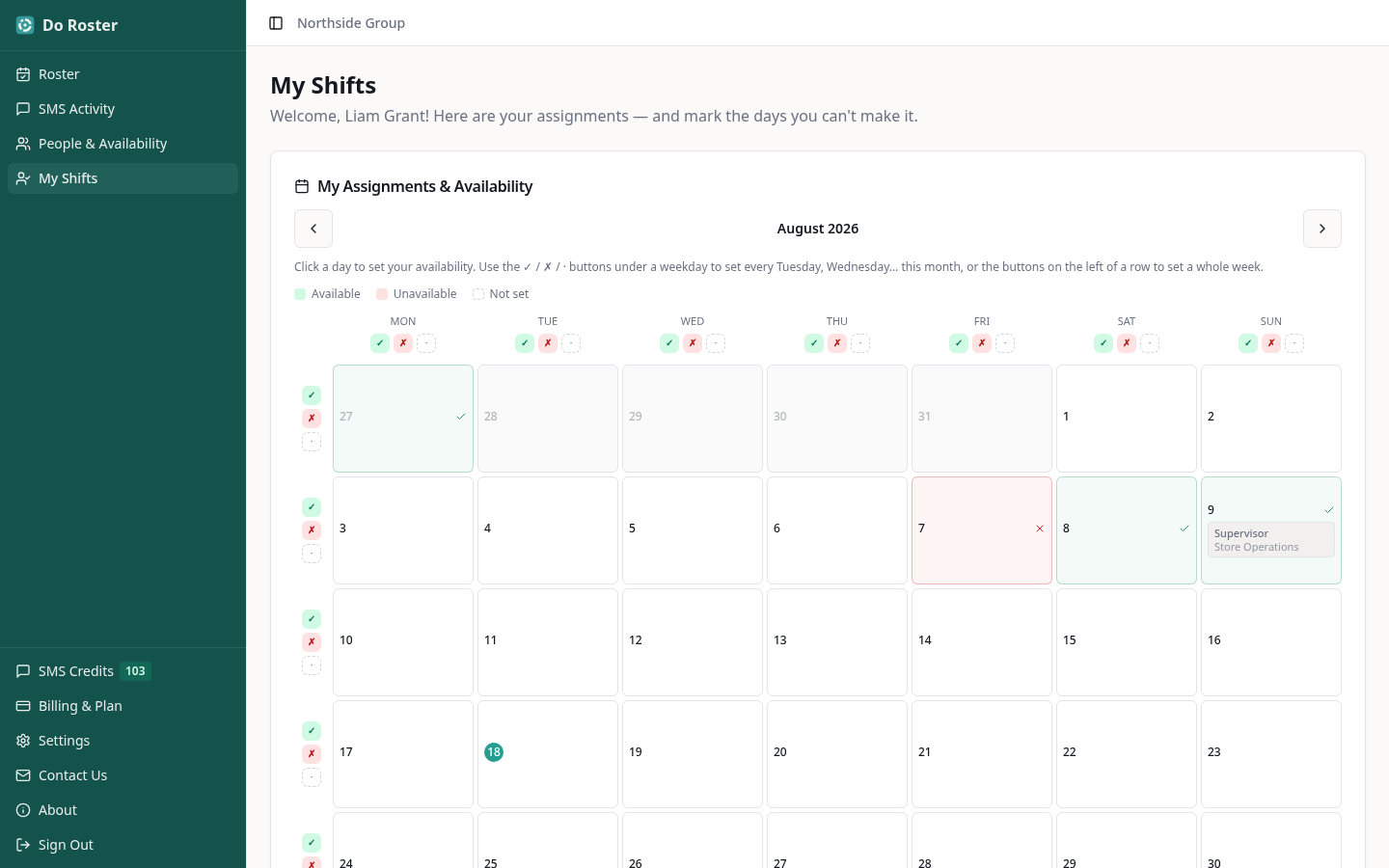Open Supervisor Store Operations shift on 9th
1389x868 pixels.
[x=1271, y=540]
